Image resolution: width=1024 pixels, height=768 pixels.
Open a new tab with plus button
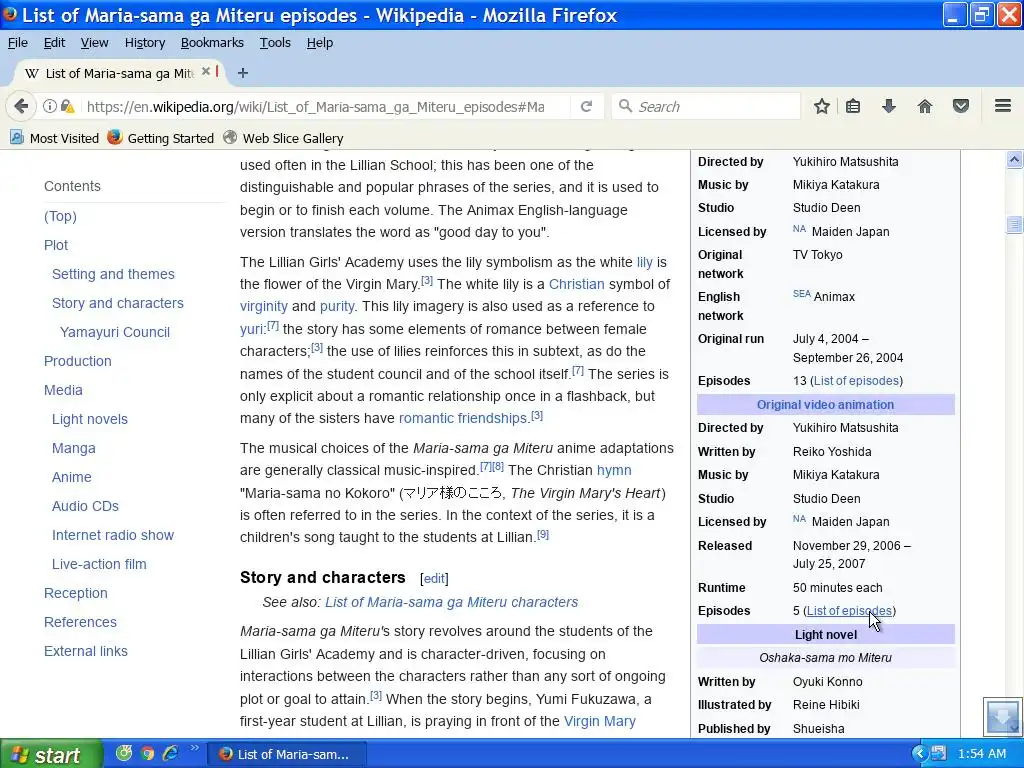coord(242,73)
